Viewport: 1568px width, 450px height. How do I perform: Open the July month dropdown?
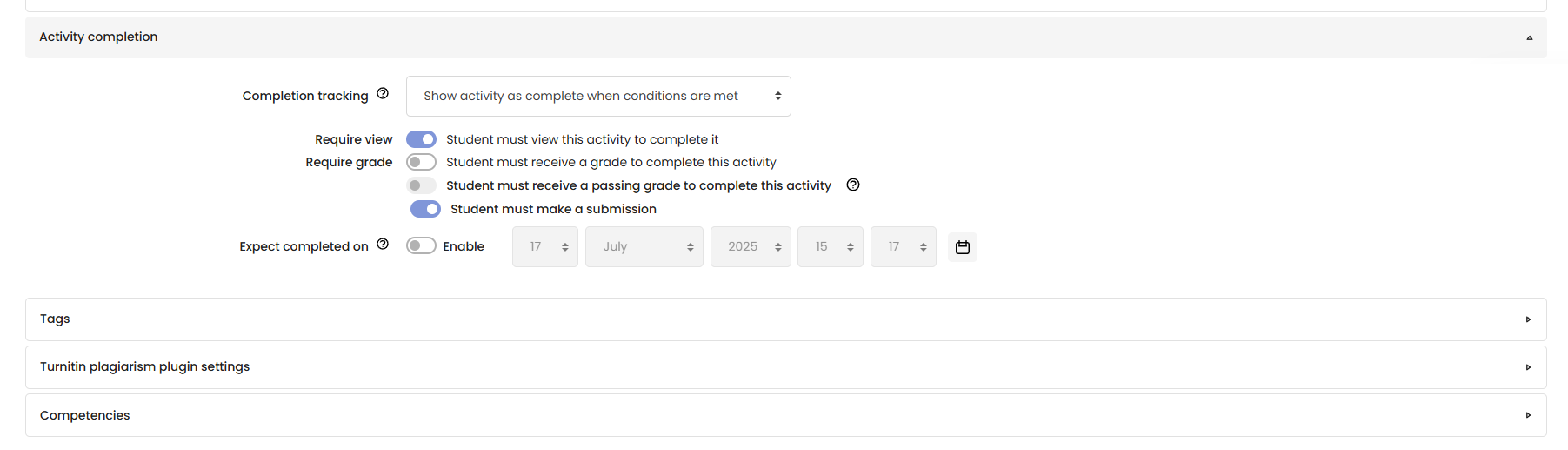point(644,246)
